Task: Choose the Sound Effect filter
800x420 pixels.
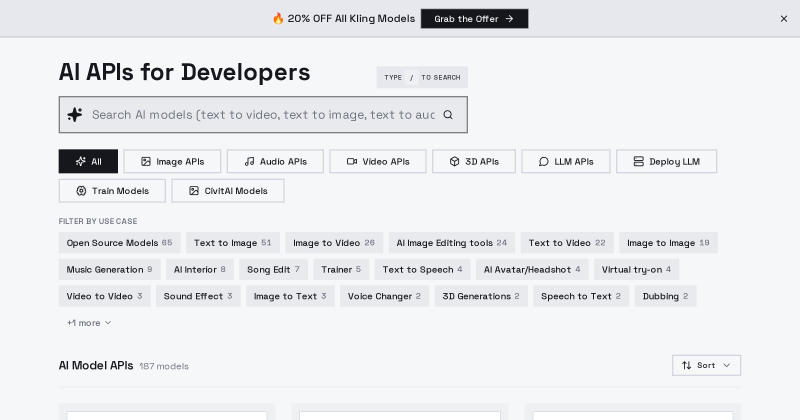Action: (x=198, y=296)
